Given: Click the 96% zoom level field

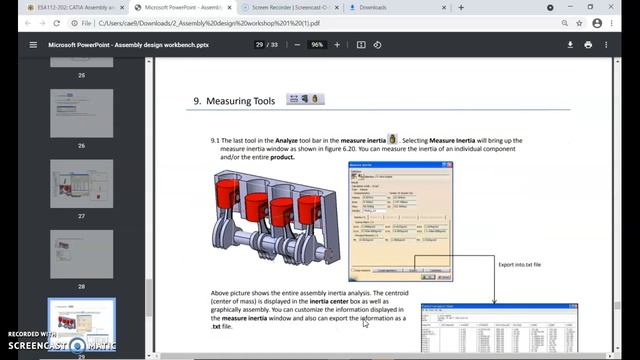Looking at the screenshot, I should coord(317,45).
